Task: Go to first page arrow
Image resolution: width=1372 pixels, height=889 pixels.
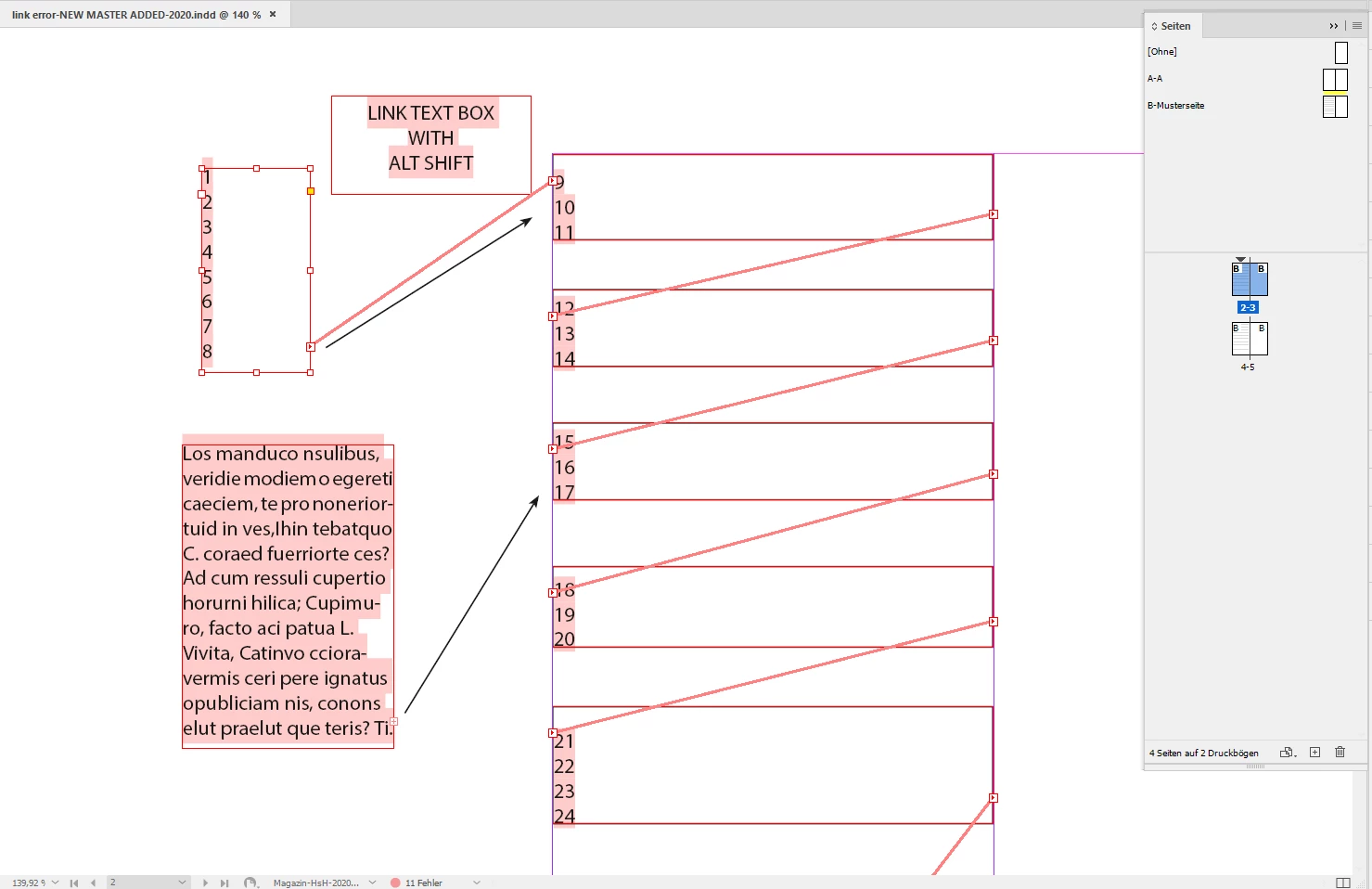Action: [x=74, y=883]
